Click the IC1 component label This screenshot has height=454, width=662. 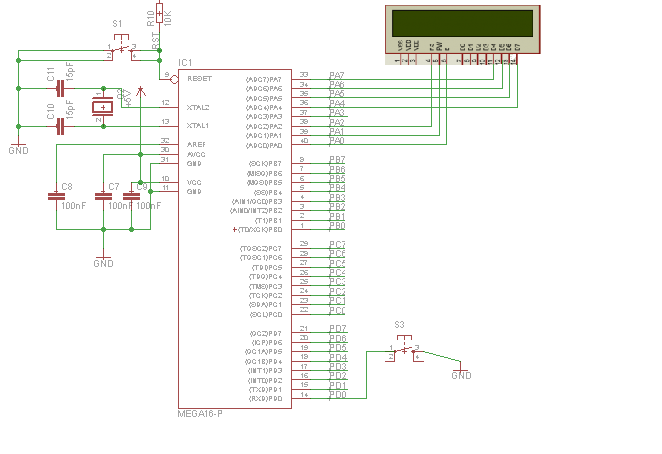[185, 63]
